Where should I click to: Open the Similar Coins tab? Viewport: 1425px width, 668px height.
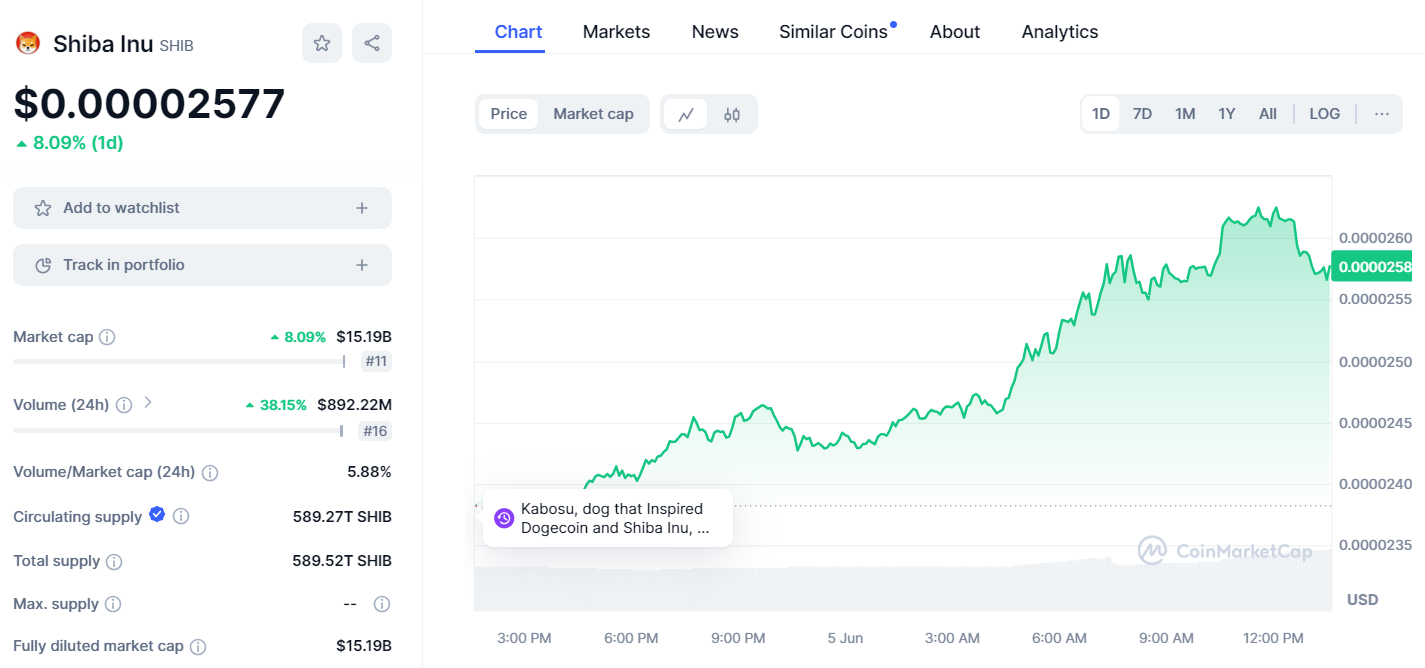834,32
